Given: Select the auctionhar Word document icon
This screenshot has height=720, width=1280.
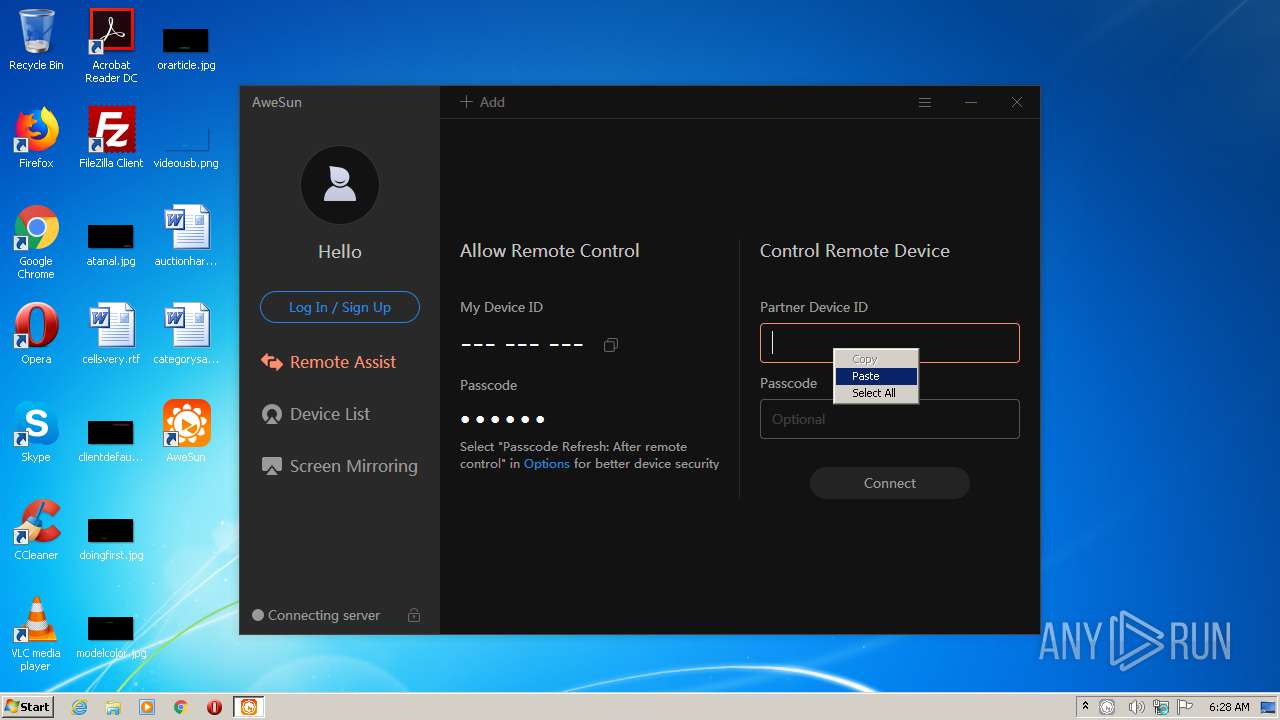Looking at the screenshot, I should [186, 236].
